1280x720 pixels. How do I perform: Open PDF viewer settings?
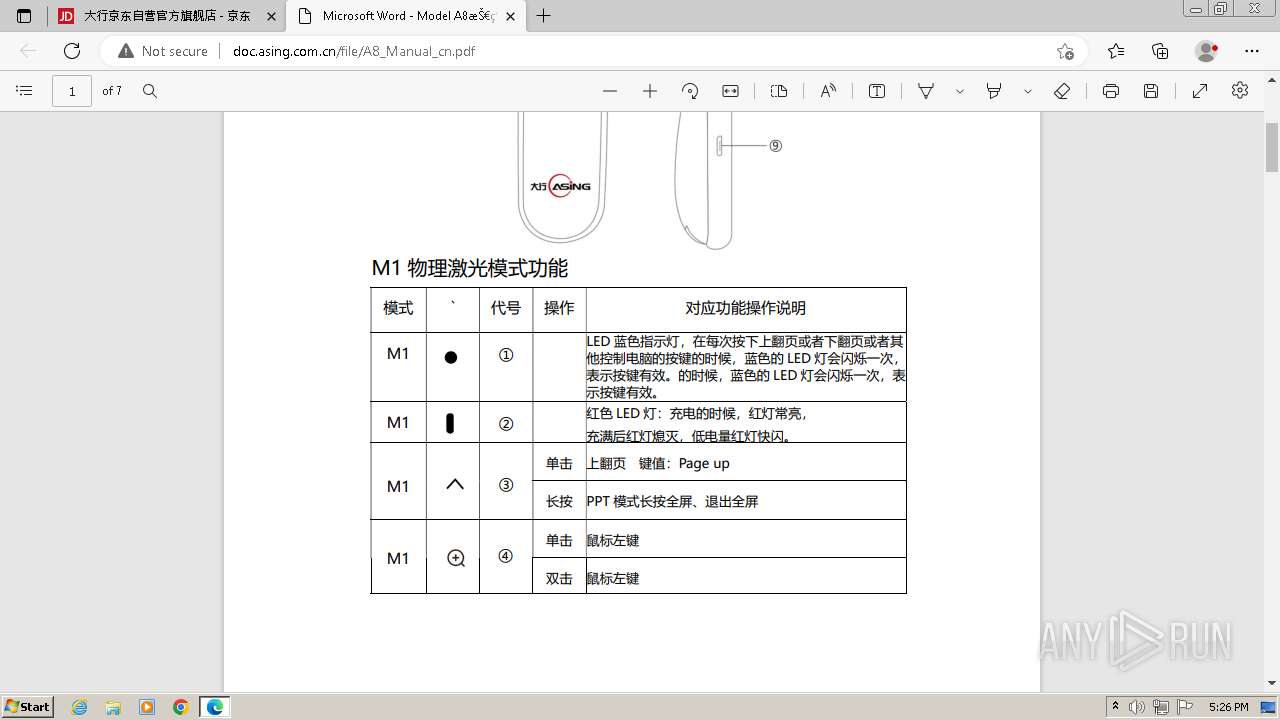tap(1240, 91)
